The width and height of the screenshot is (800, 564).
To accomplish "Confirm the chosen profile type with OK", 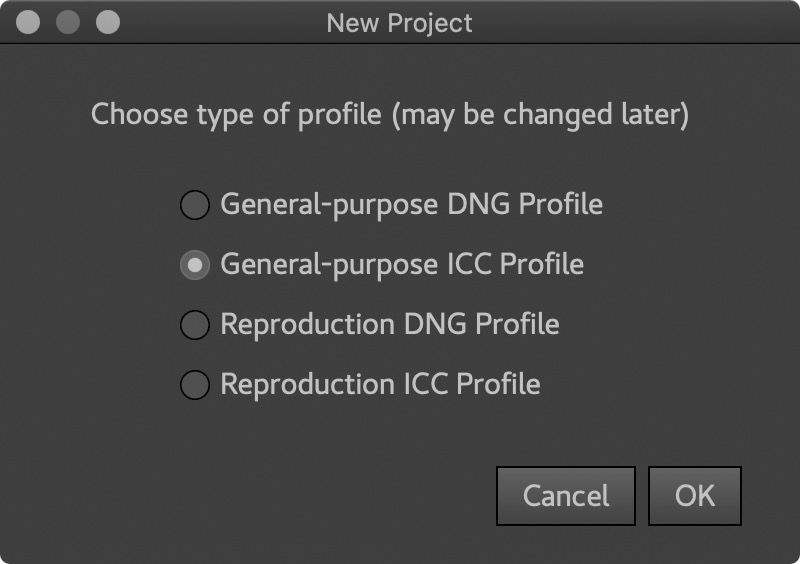I will tap(694, 496).
